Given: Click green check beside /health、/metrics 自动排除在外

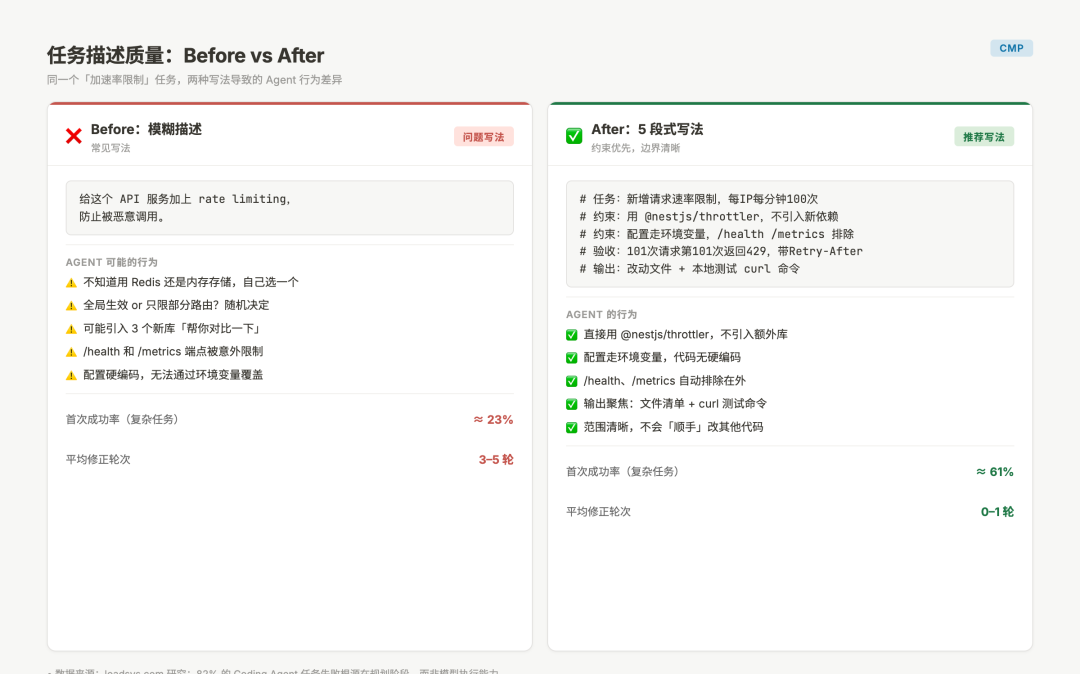Looking at the screenshot, I should pos(572,381).
